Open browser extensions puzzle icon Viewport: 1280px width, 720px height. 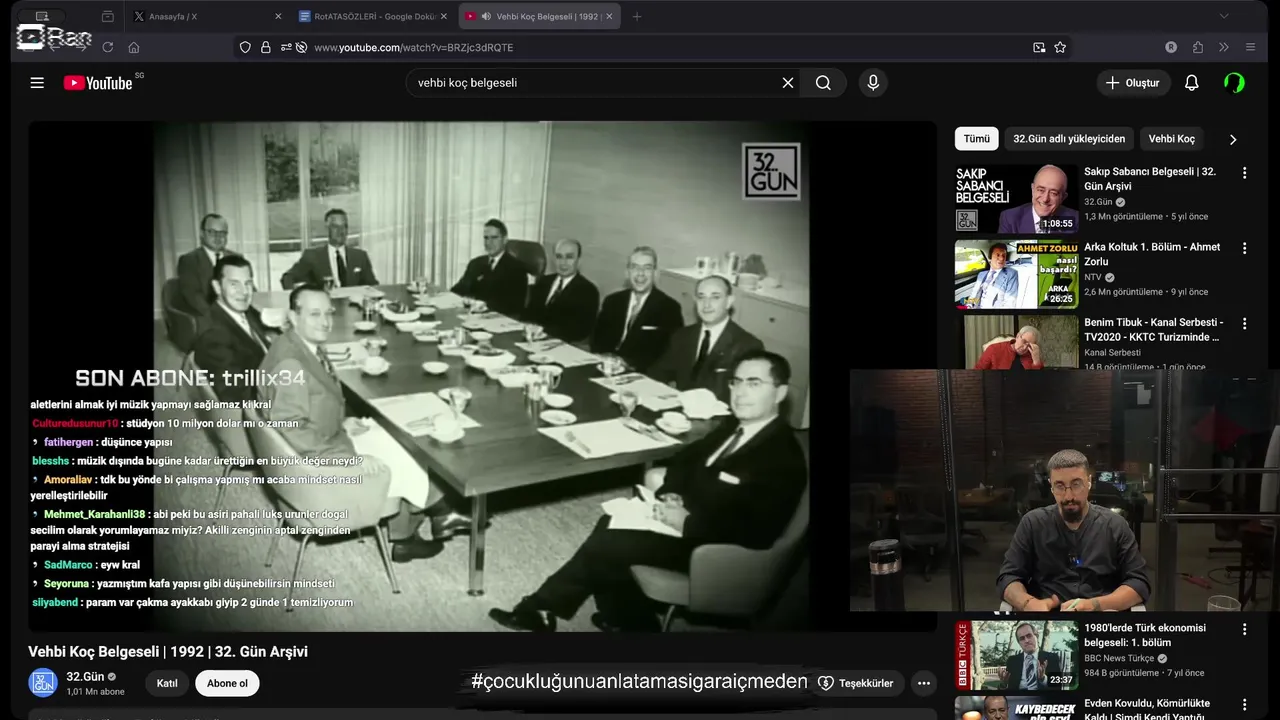pyautogui.click(x=1198, y=47)
